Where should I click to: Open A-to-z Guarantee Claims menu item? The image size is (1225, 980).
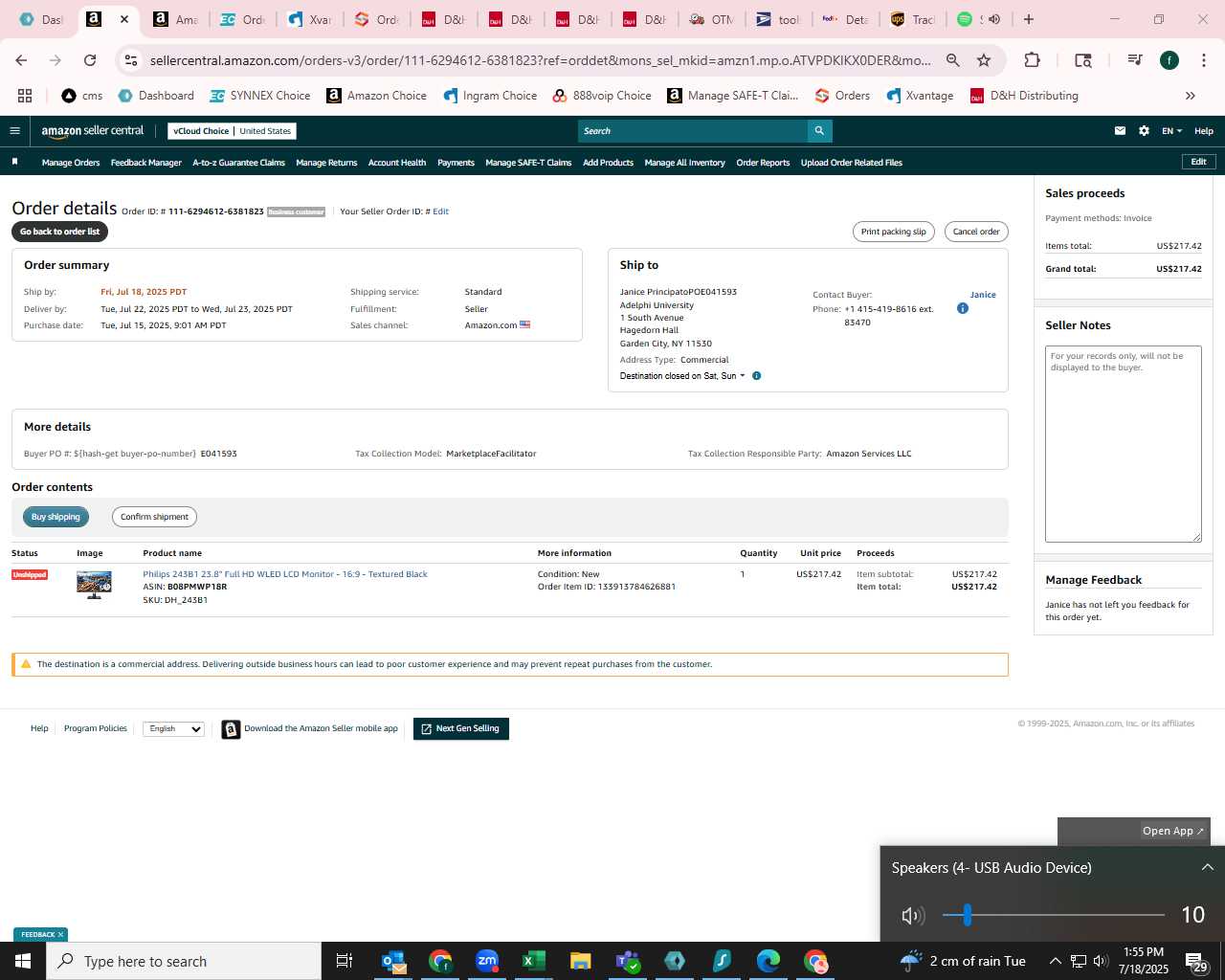tap(239, 163)
